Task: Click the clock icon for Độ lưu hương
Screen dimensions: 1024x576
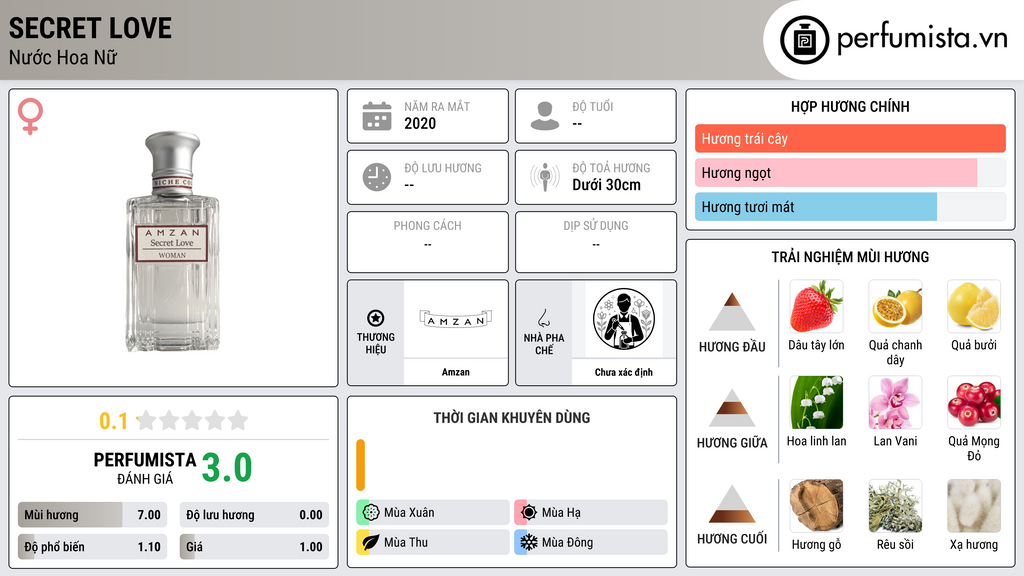Action: click(377, 177)
